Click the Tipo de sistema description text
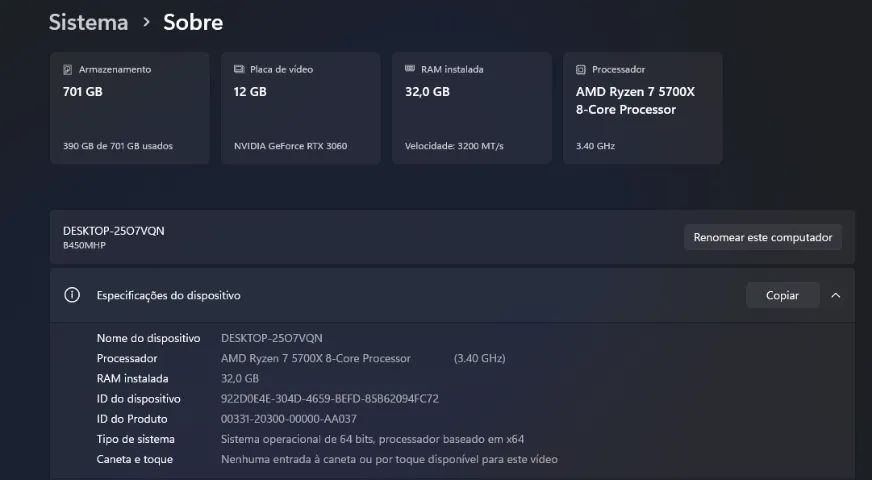Screen dimensions: 872x480 tap(373, 439)
